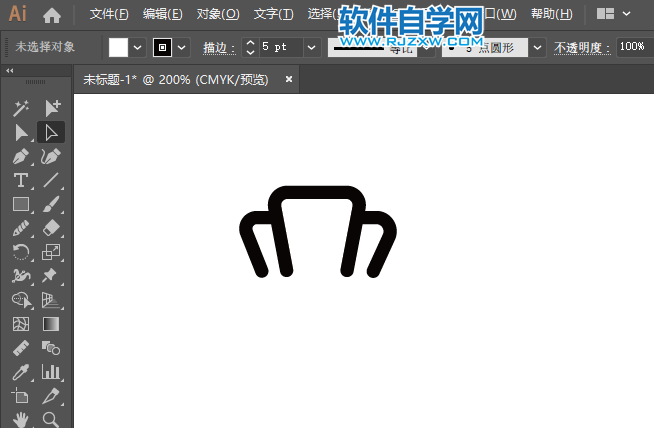Open the fill color dropdown arrow
654x428 pixels.
pos(138,48)
